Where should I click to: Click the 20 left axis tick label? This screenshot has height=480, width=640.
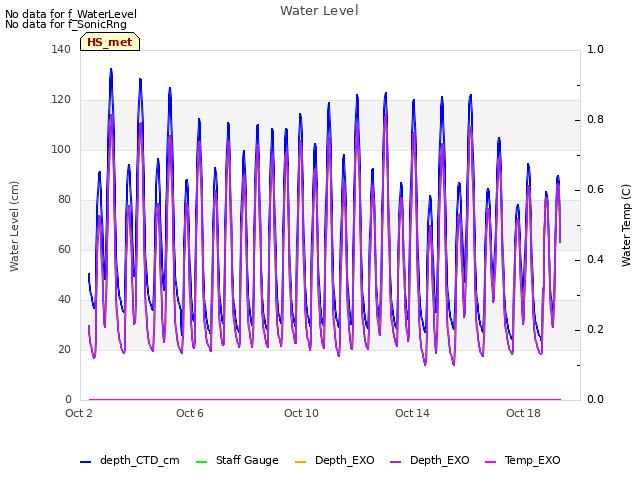click(64, 349)
